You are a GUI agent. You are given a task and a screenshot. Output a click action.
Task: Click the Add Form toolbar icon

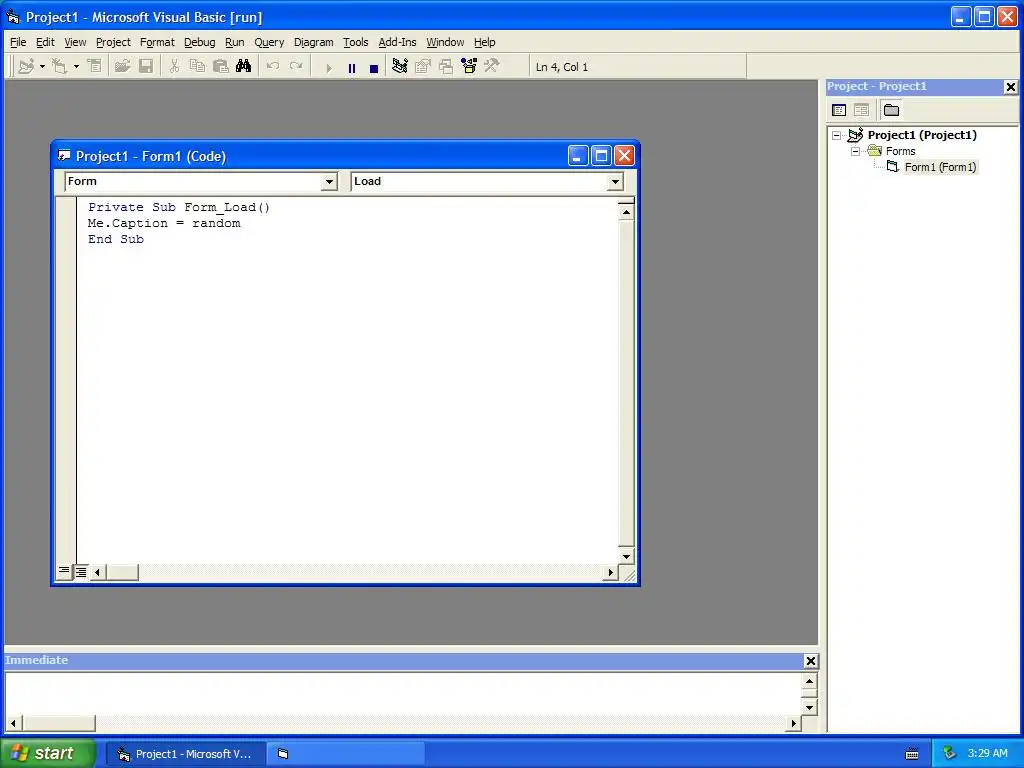point(59,67)
